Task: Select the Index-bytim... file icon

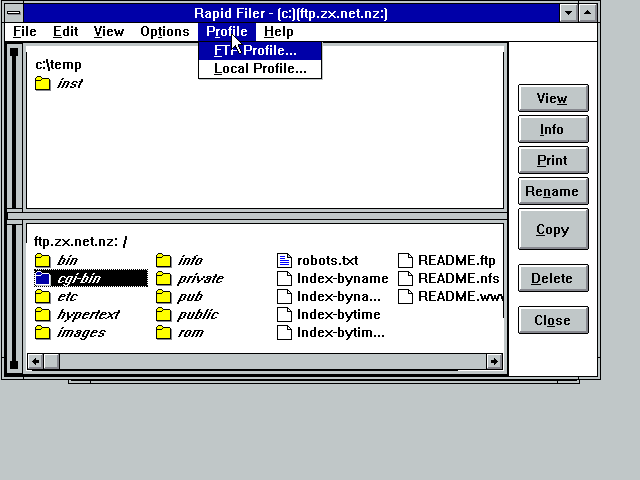Action: pos(284,333)
